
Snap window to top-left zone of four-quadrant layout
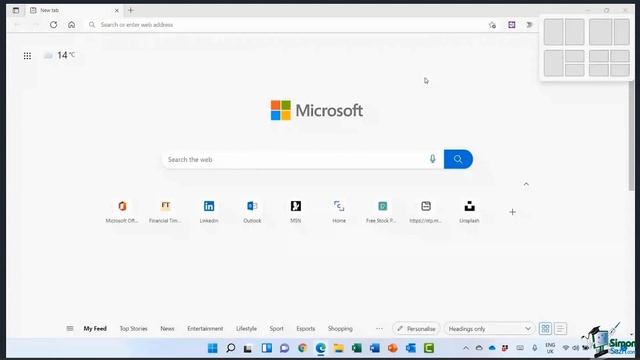point(598,56)
